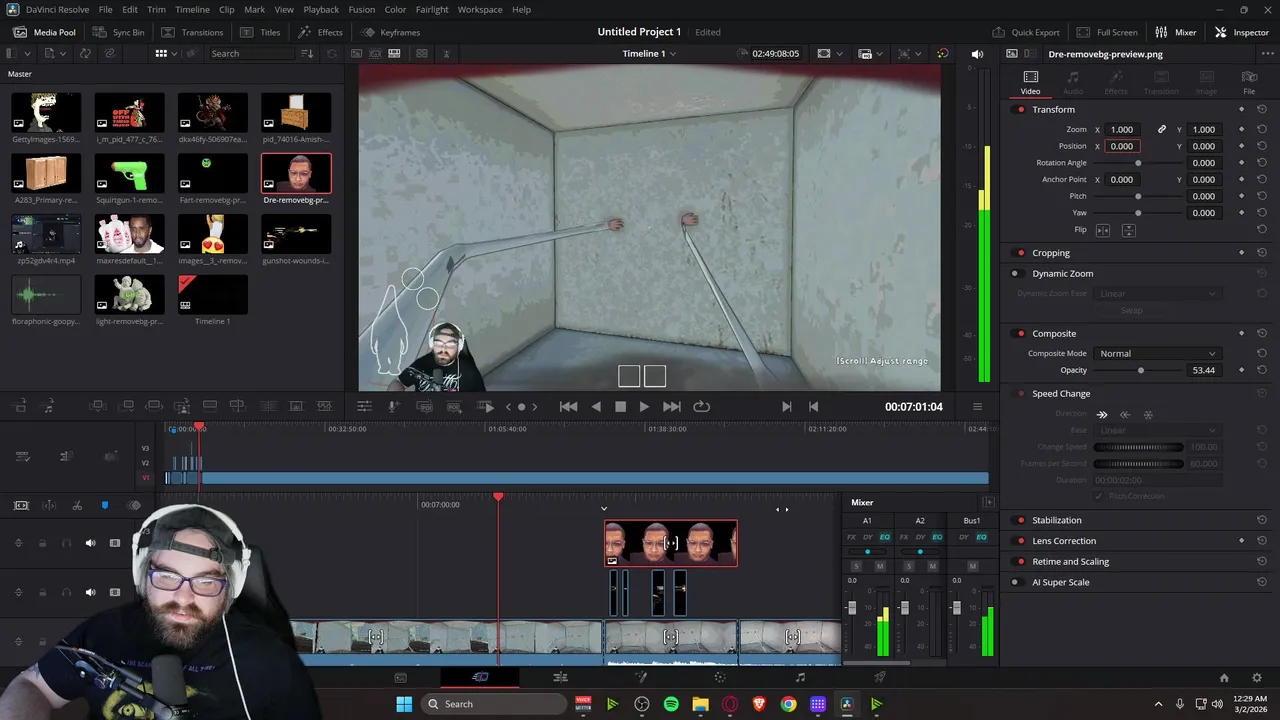
Task: Toggle the Composite enable switch
Action: click(1020, 333)
